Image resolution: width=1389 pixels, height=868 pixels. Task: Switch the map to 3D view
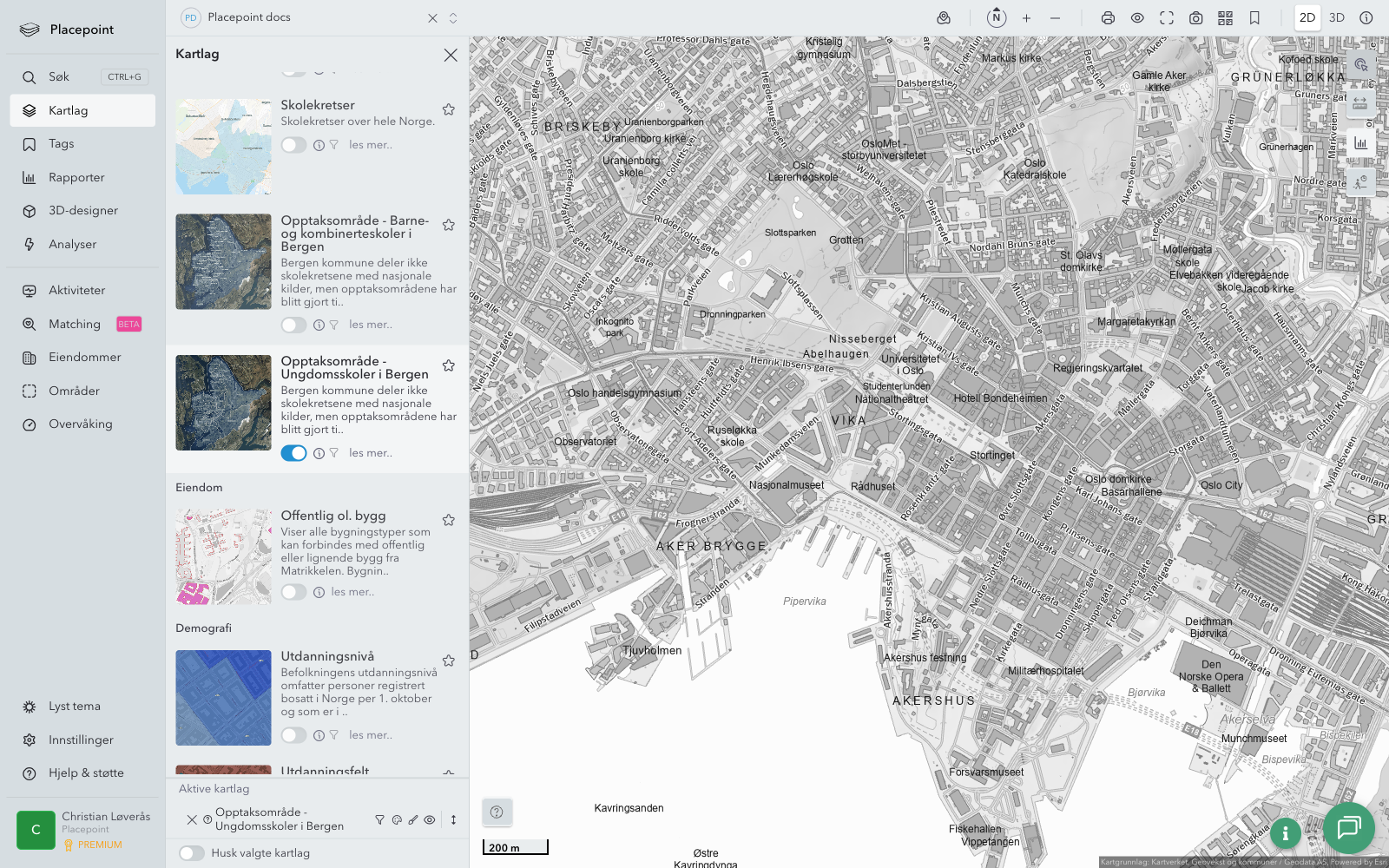1336,18
